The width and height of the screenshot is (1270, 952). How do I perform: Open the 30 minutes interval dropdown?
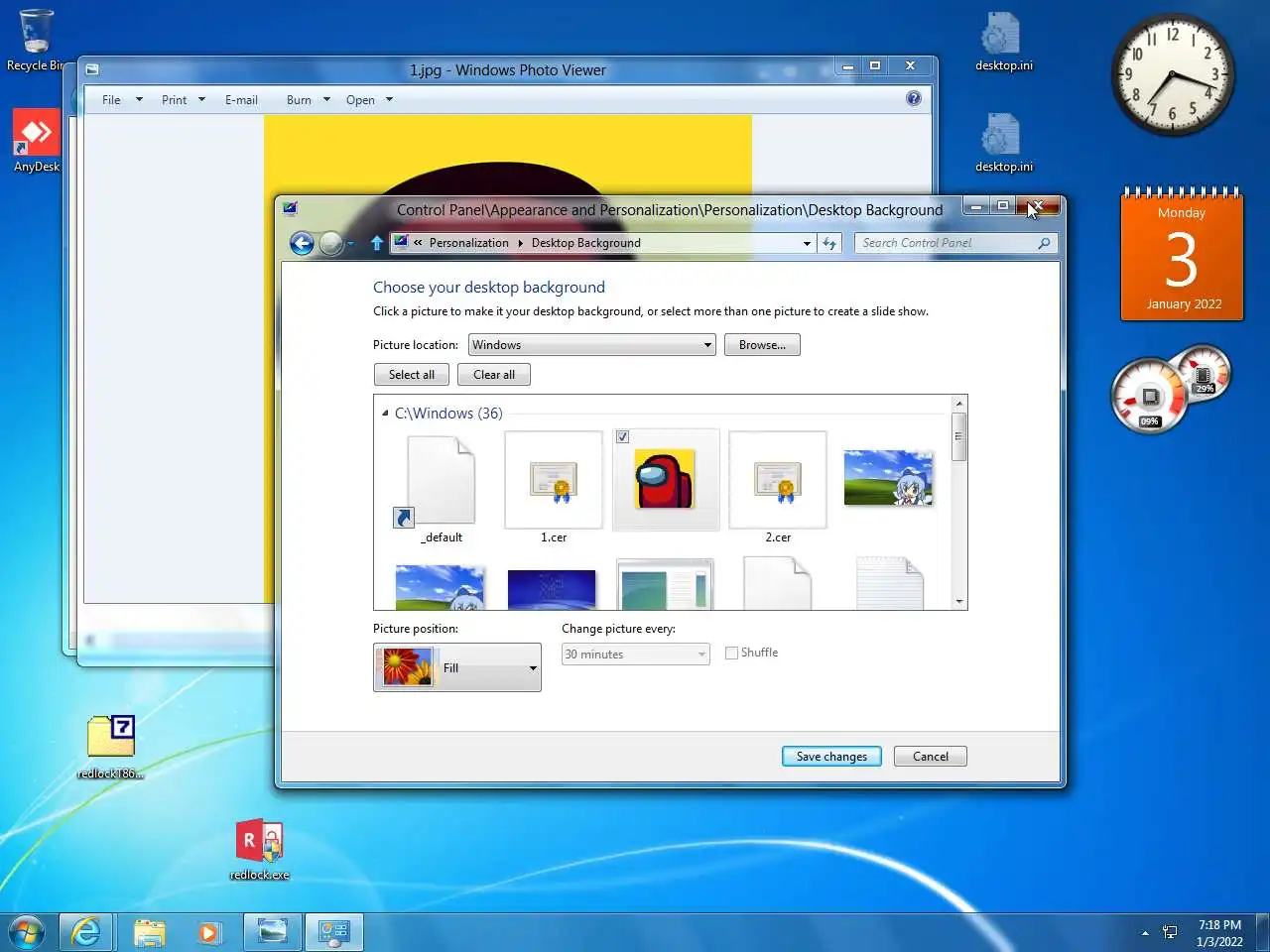tap(635, 654)
